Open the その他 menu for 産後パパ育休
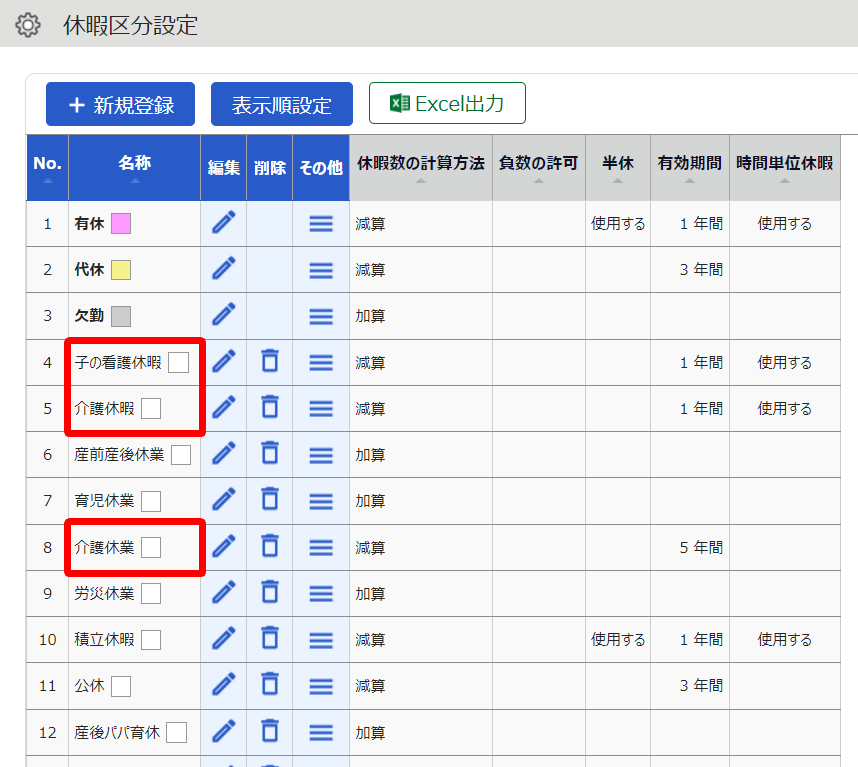858x767 pixels. [x=321, y=733]
